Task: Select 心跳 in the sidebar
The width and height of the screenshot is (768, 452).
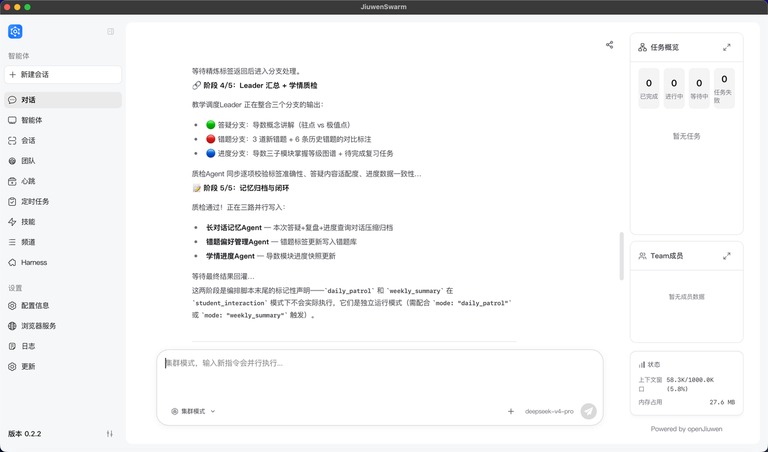Action: 63,181
